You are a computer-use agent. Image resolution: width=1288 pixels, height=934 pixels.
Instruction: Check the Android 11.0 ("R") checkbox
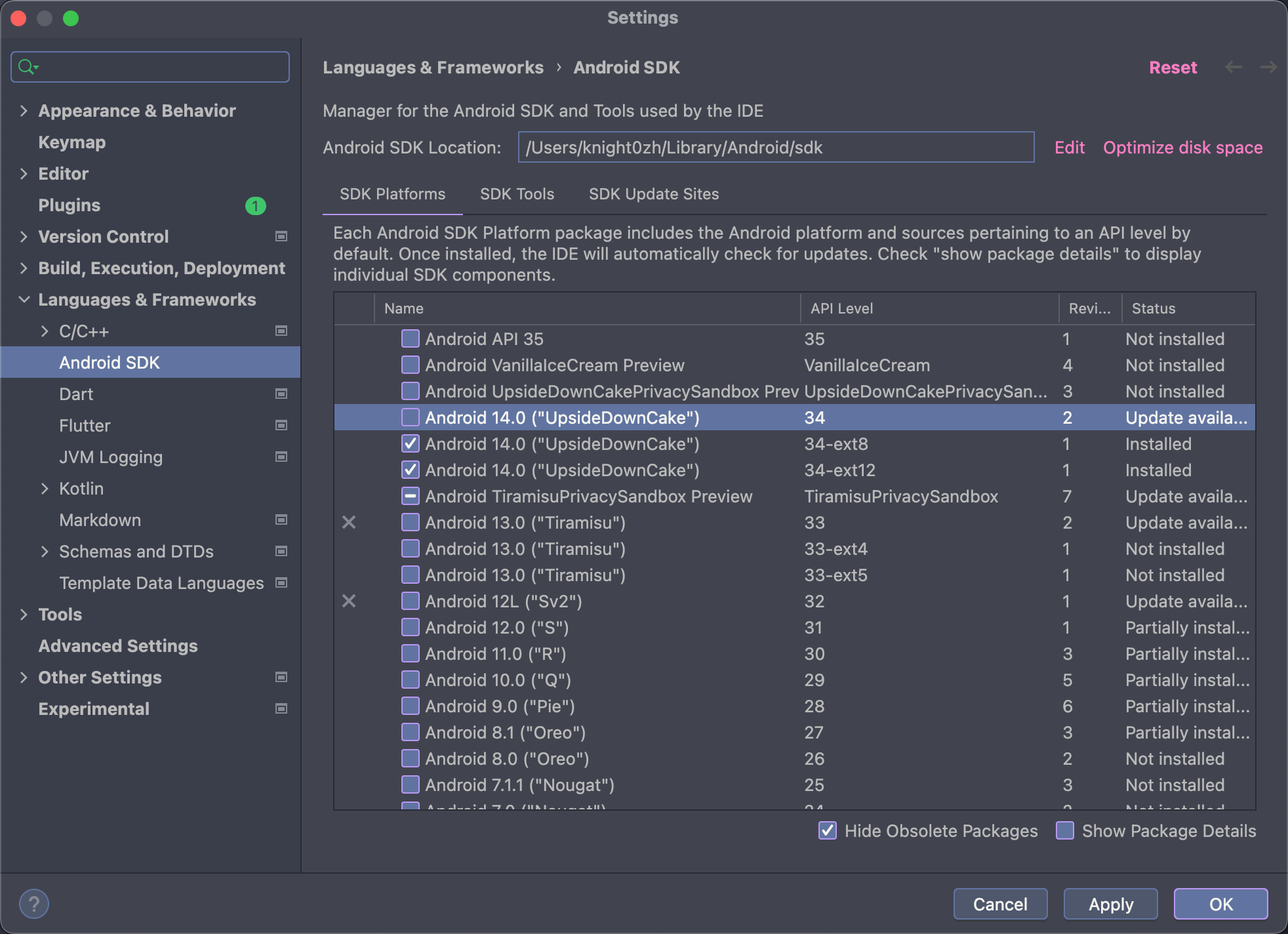pos(411,653)
